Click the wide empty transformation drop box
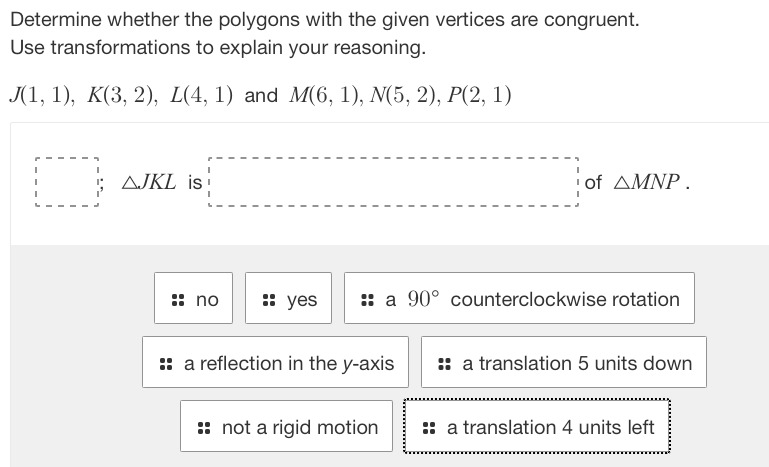Screen dimensions: 769x467 coord(393,182)
